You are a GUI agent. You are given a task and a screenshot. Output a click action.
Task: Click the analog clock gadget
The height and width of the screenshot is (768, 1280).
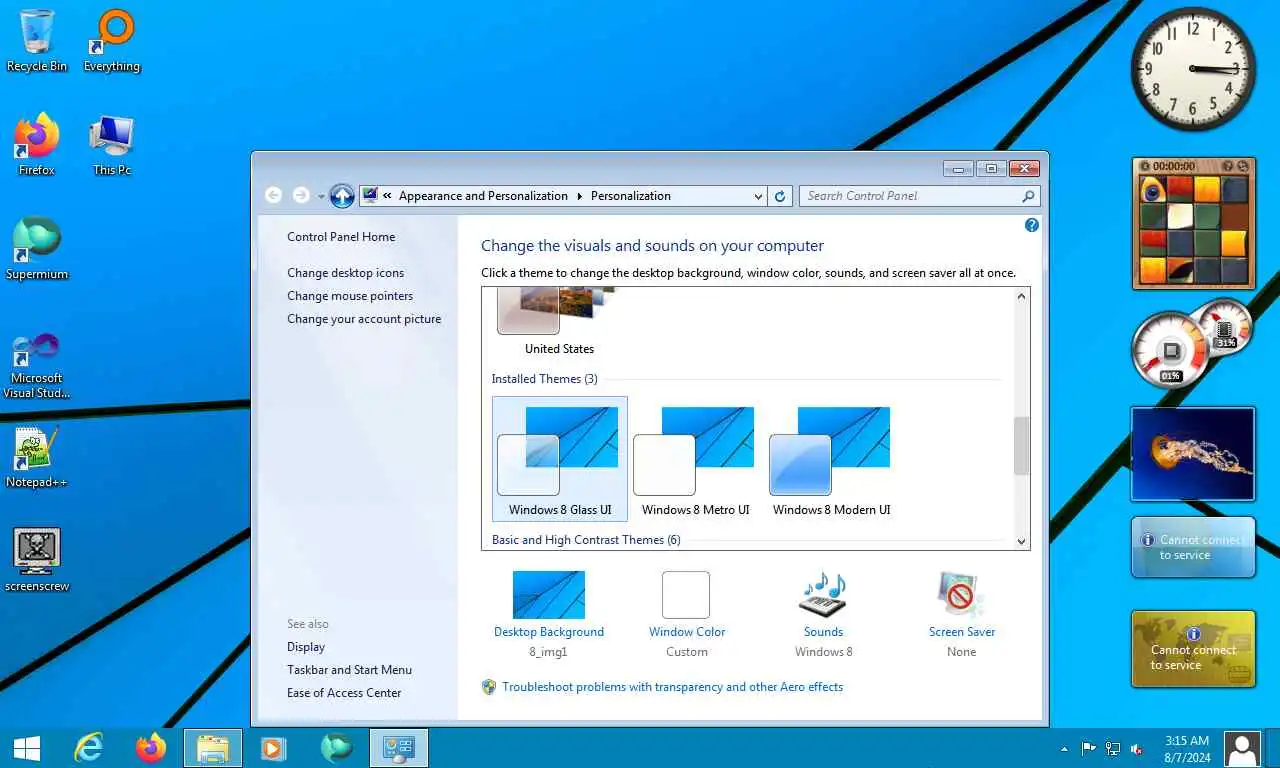click(1193, 69)
